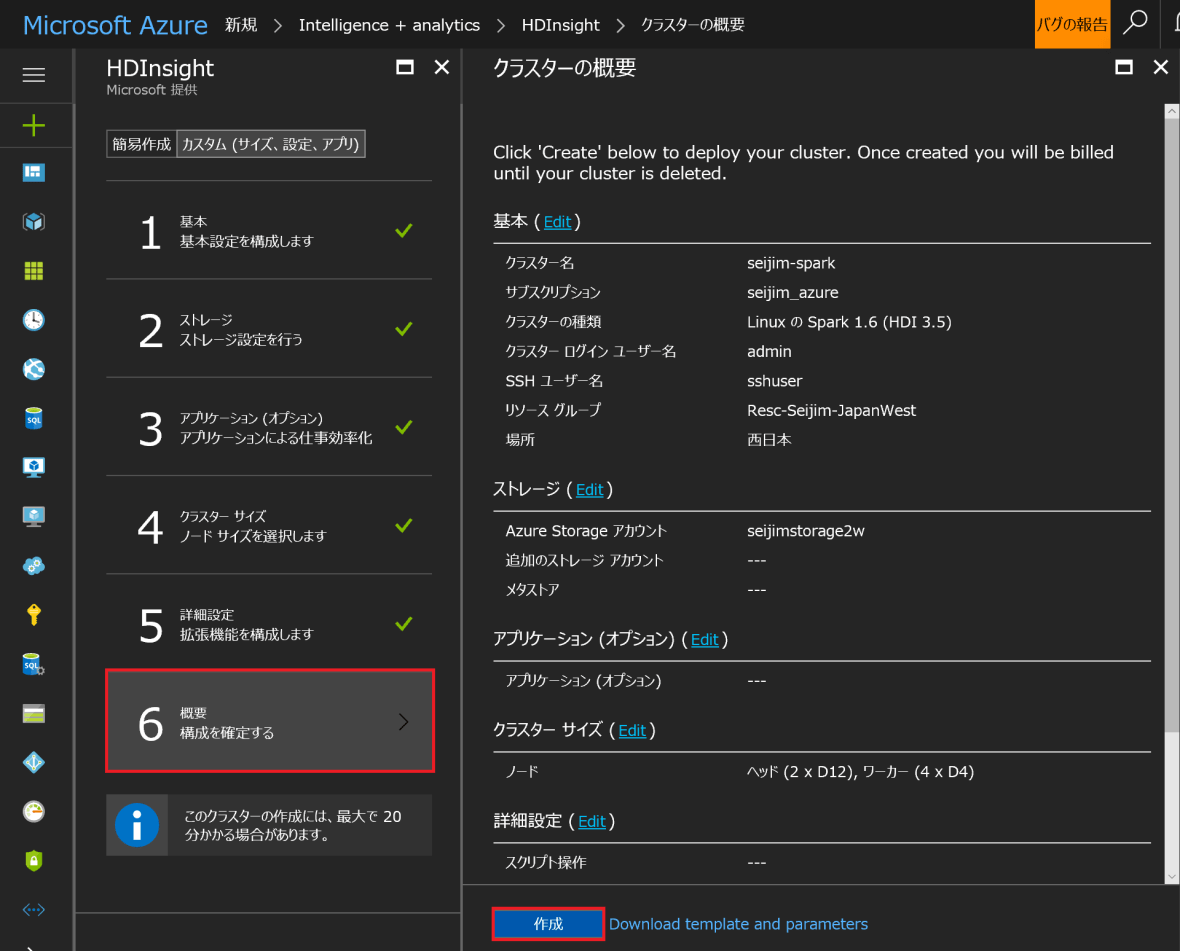The height and width of the screenshot is (951, 1180).
Task: Click the green plus New resource icon
Action: point(34,125)
